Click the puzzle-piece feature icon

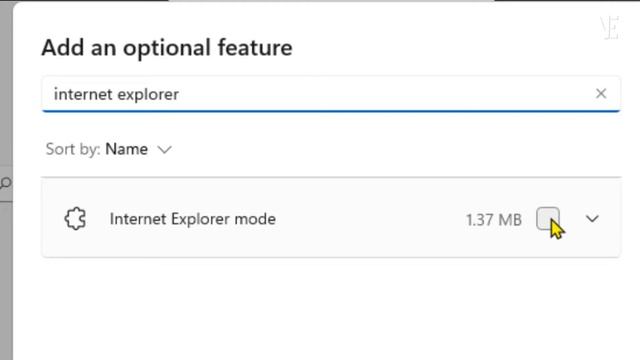[76, 219]
